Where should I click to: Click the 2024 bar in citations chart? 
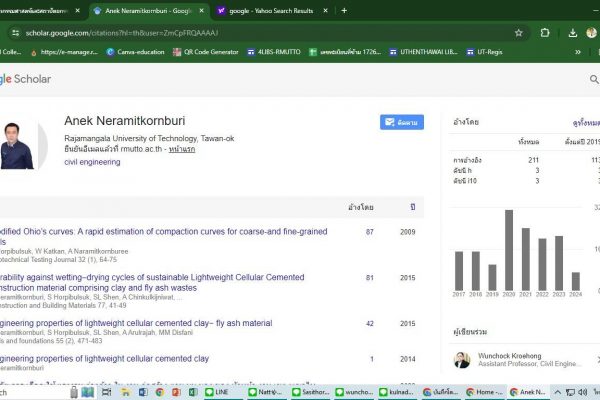(x=576, y=281)
